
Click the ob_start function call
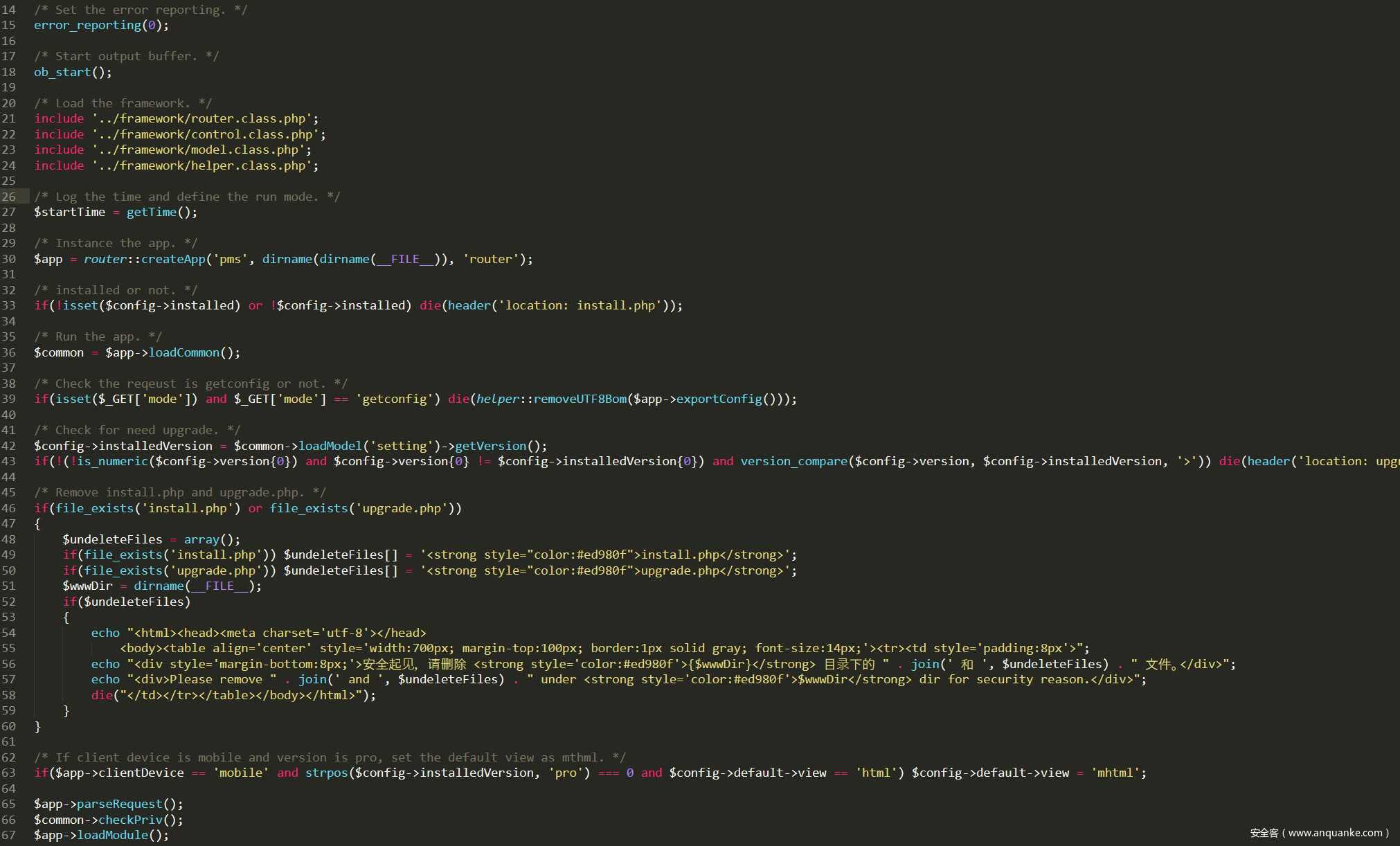62,73
